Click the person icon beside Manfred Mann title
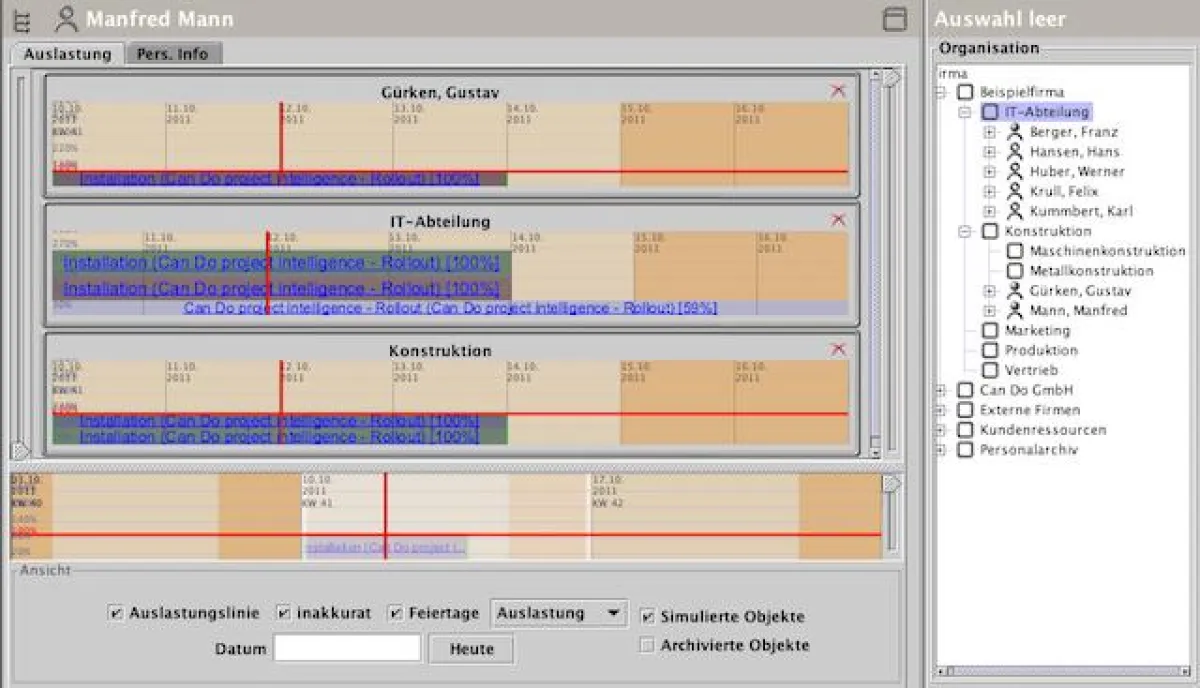 (66, 18)
